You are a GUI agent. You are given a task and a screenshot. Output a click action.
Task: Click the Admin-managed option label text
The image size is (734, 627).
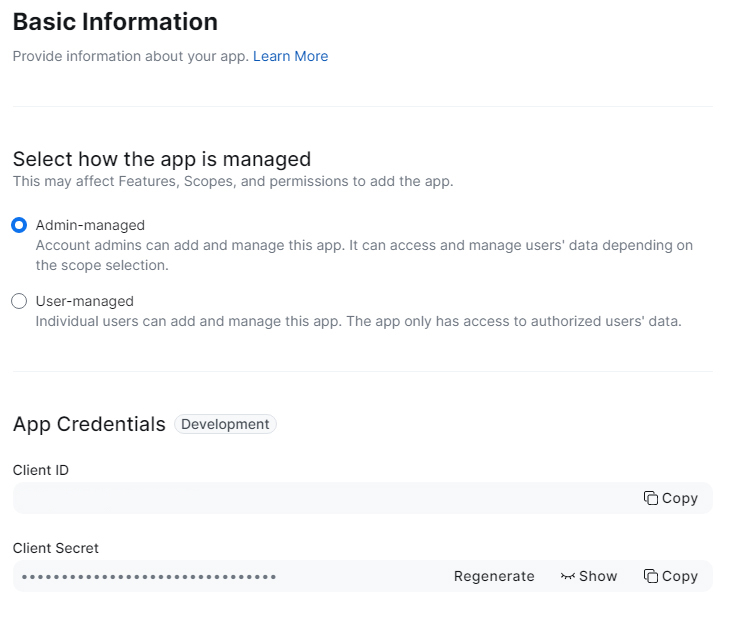90,225
